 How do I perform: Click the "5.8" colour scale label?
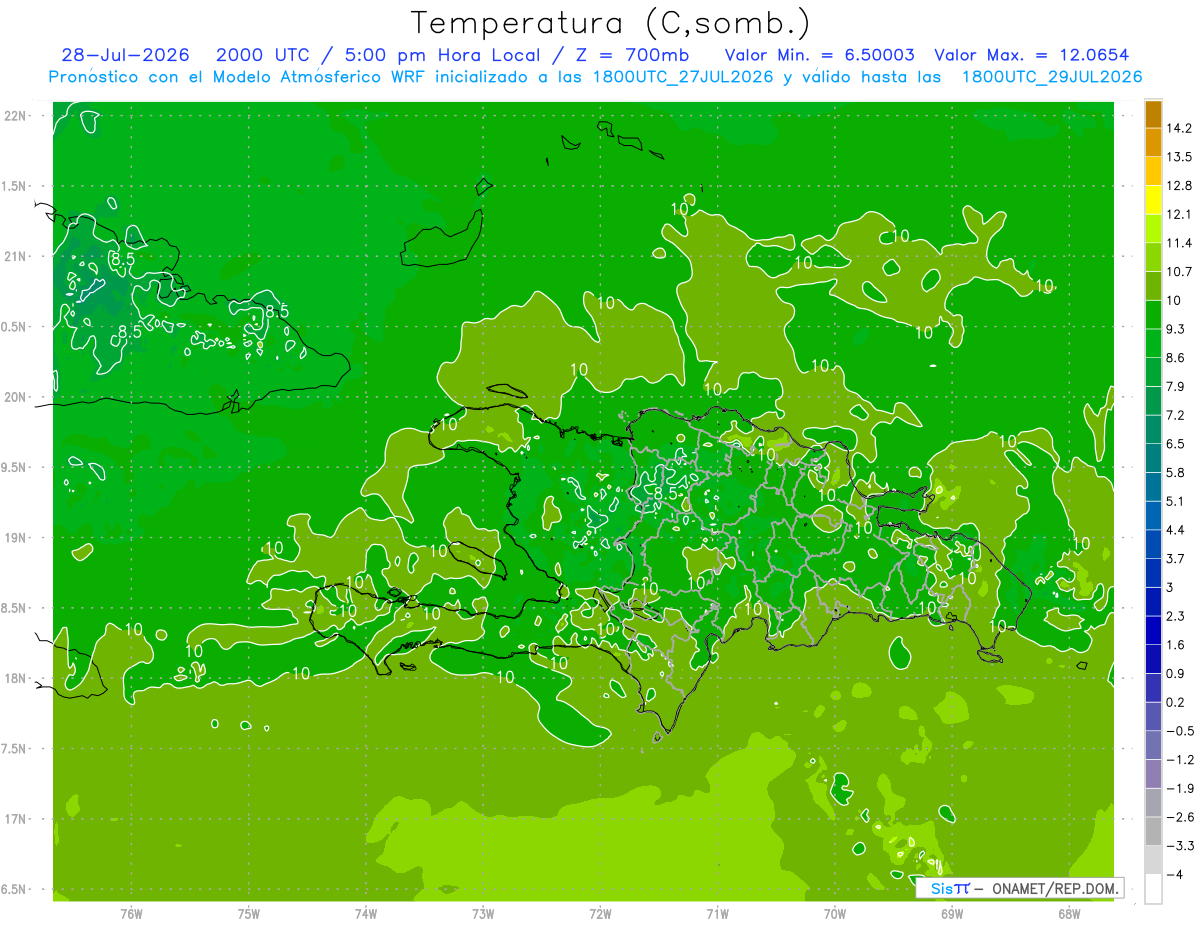click(1176, 472)
